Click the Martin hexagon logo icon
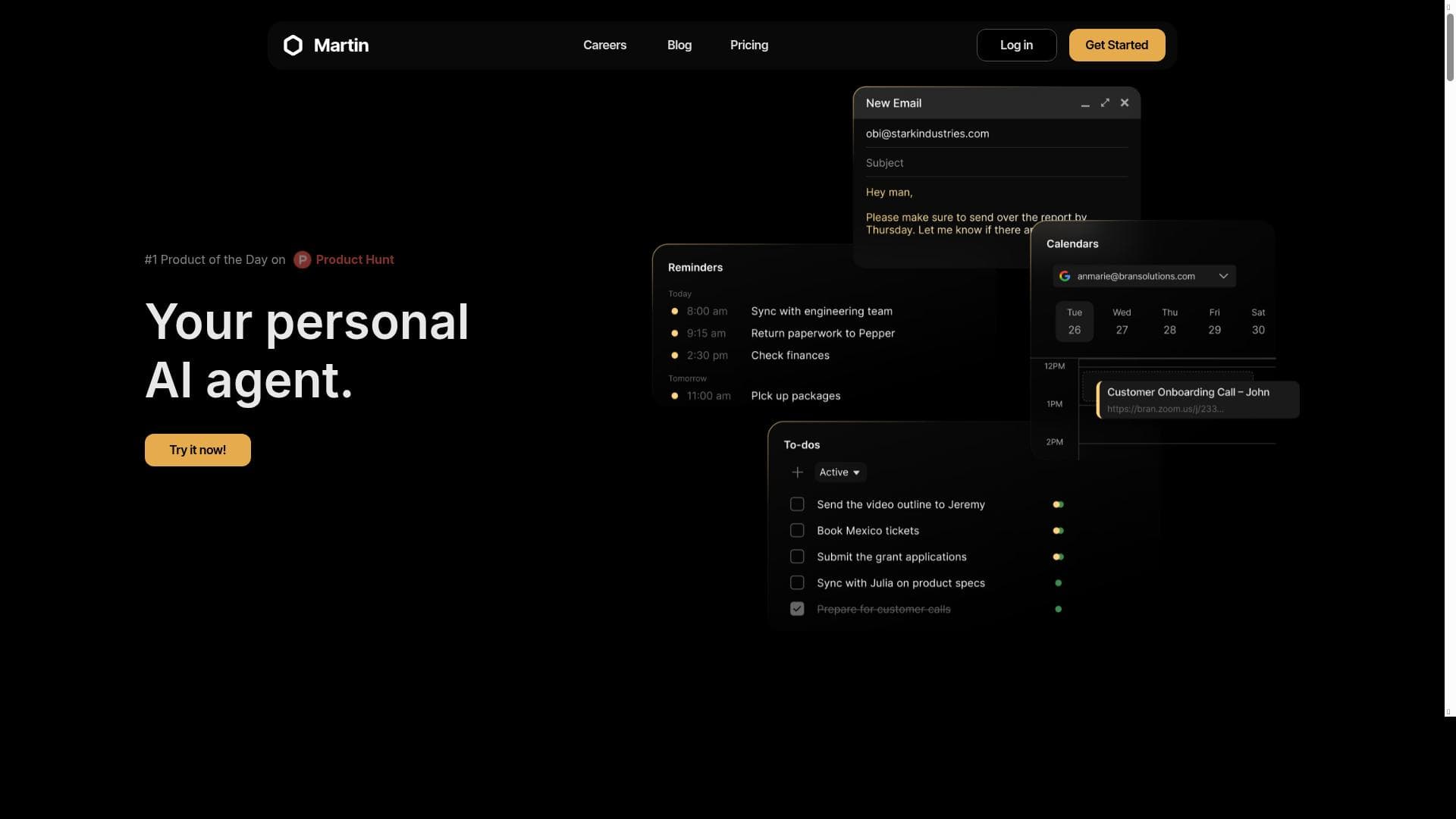The width and height of the screenshot is (1456, 819). (x=293, y=45)
